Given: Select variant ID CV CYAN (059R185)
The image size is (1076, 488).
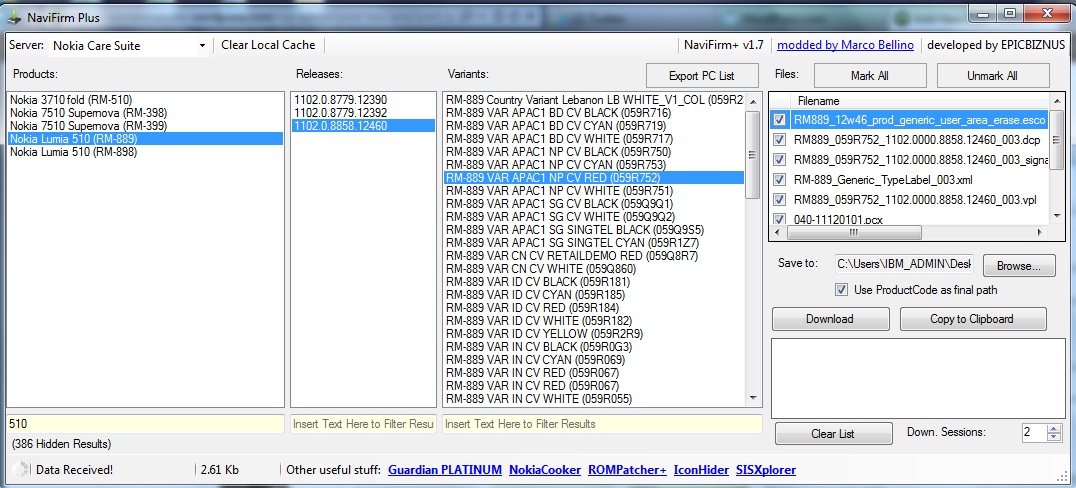Looking at the screenshot, I should [594, 295].
